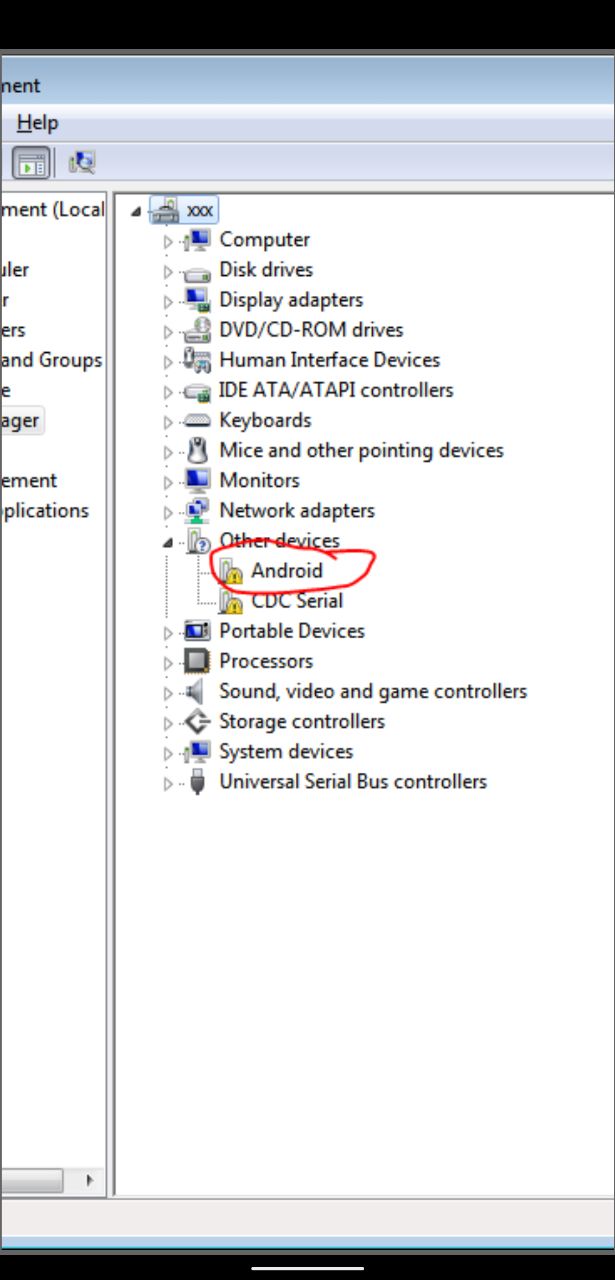Expand the Network adapters node
615x1280 pixels.
[x=168, y=512]
